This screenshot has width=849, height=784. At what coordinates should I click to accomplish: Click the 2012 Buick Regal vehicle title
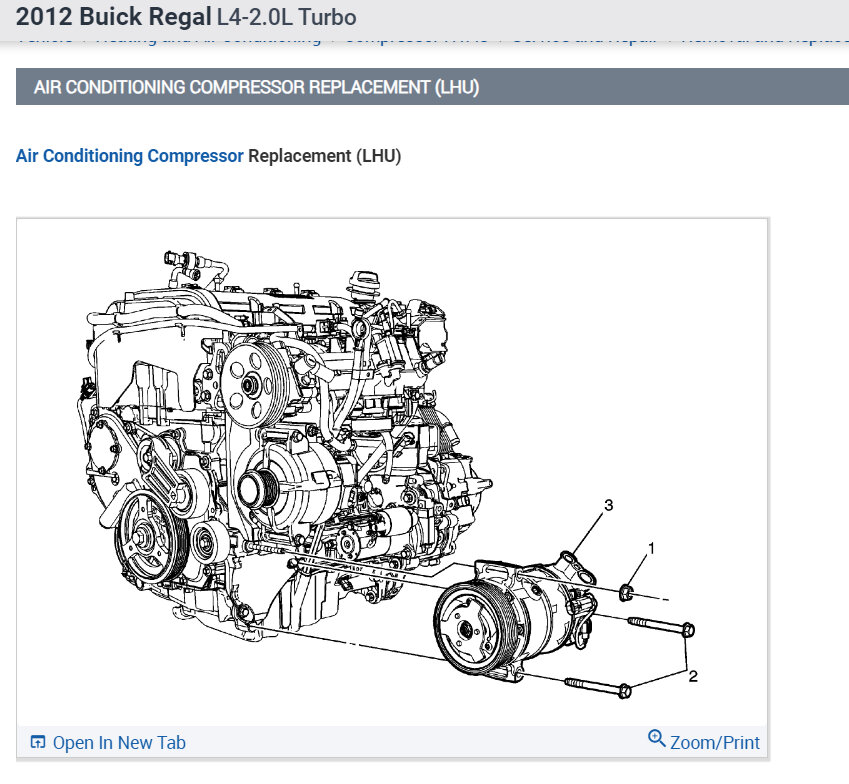click(113, 17)
